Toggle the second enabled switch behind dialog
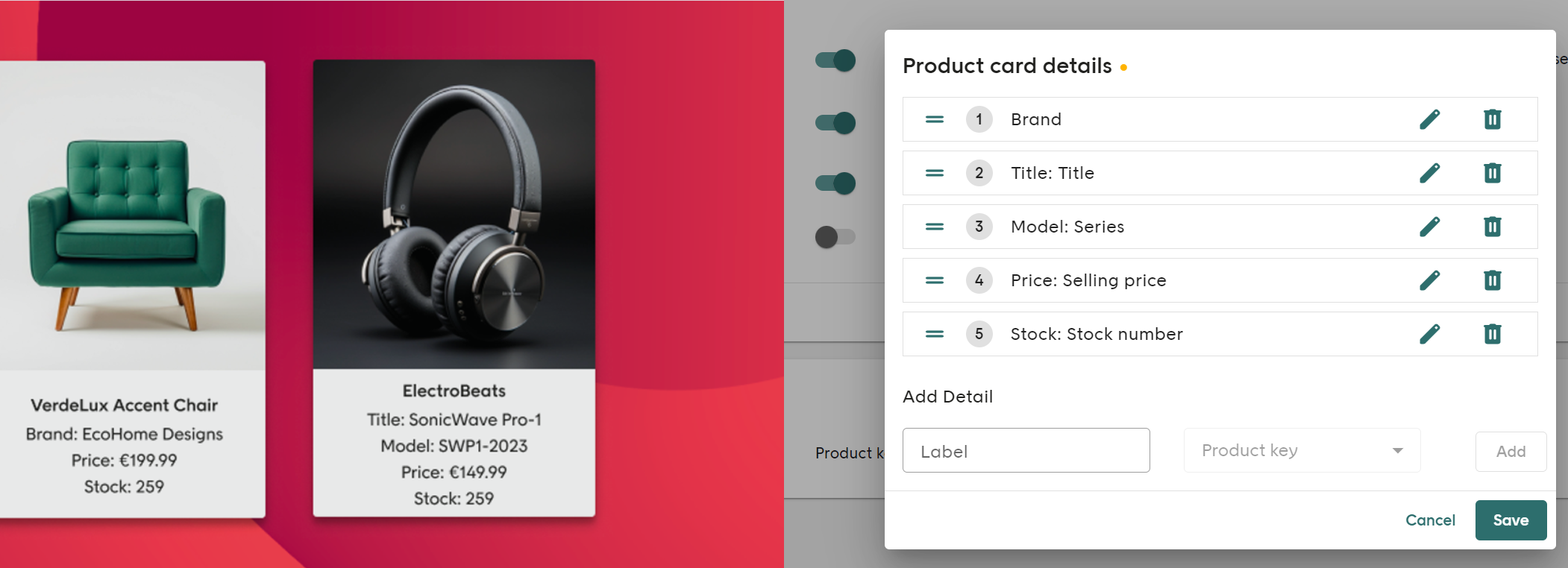Image resolution: width=1568 pixels, height=568 pixels. tap(835, 122)
